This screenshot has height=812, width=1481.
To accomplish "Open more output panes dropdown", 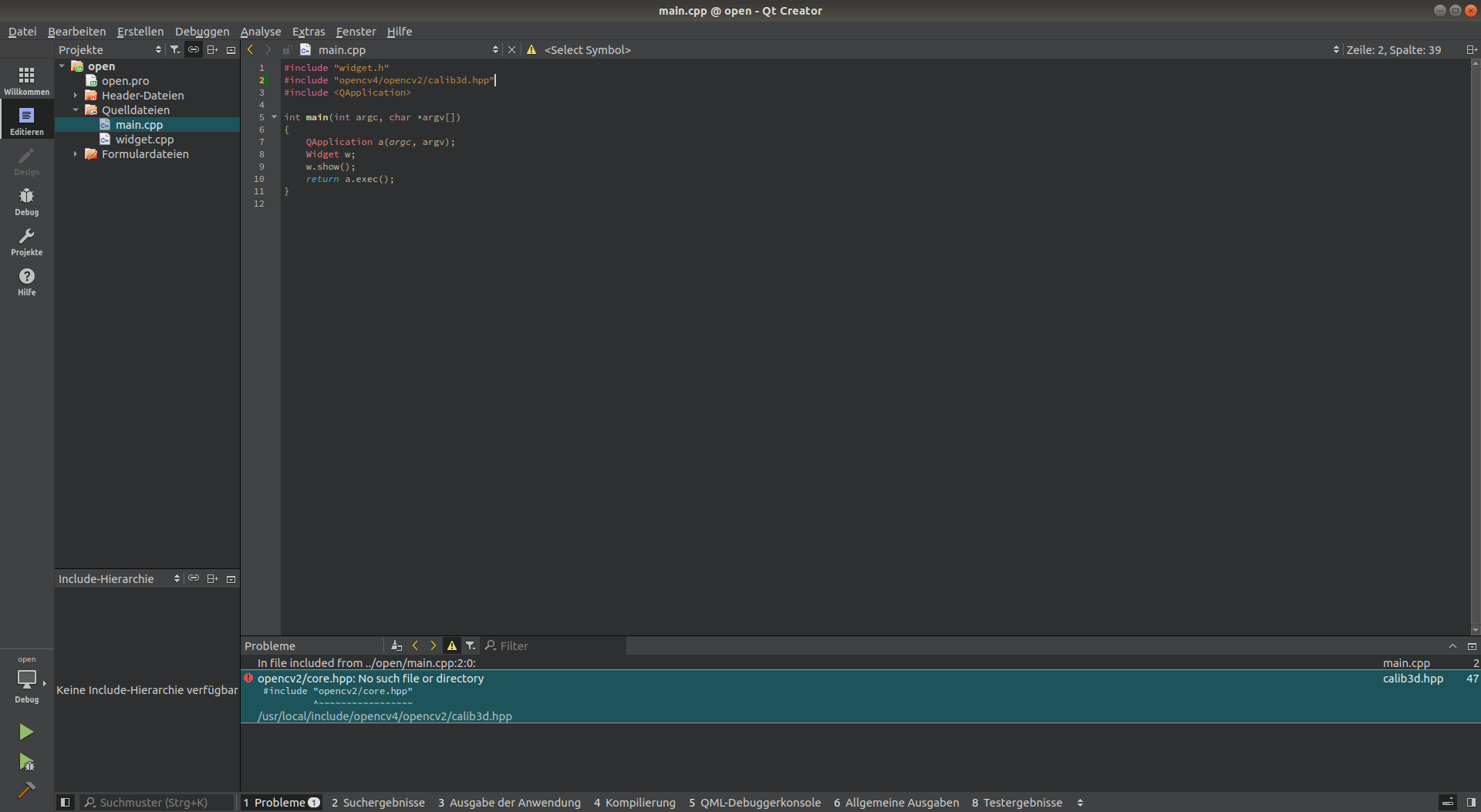I will point(1080,802).
